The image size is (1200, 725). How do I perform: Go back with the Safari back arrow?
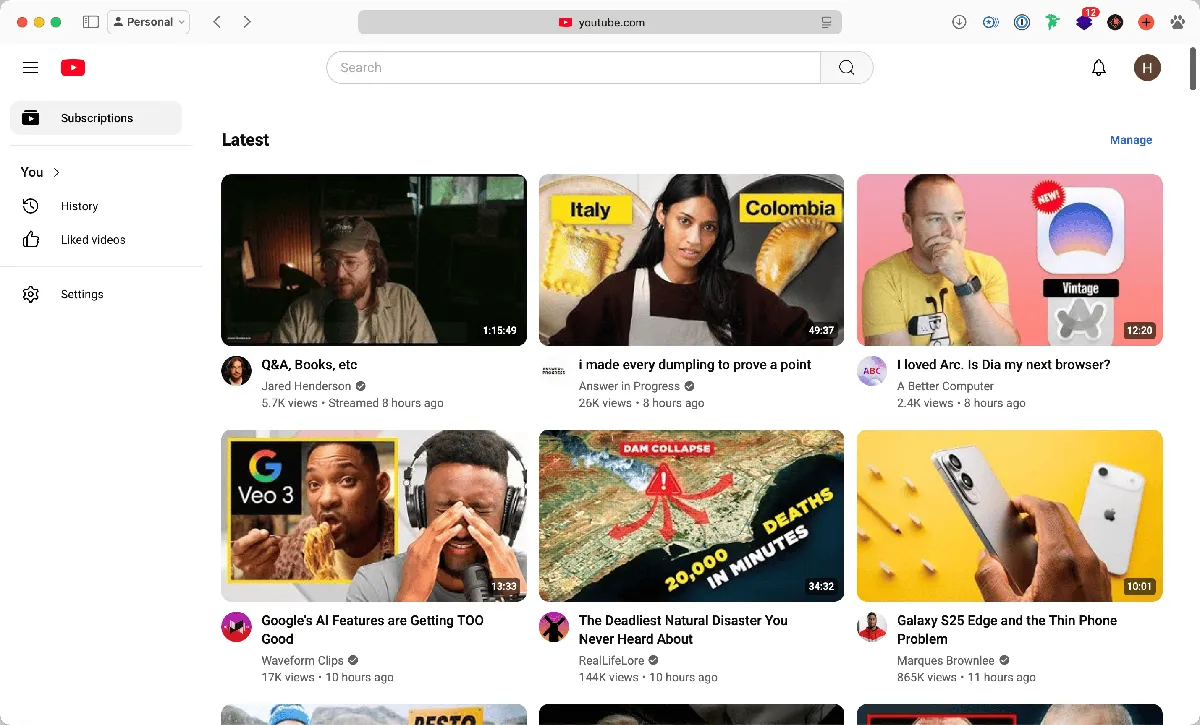tap(217, 22)
